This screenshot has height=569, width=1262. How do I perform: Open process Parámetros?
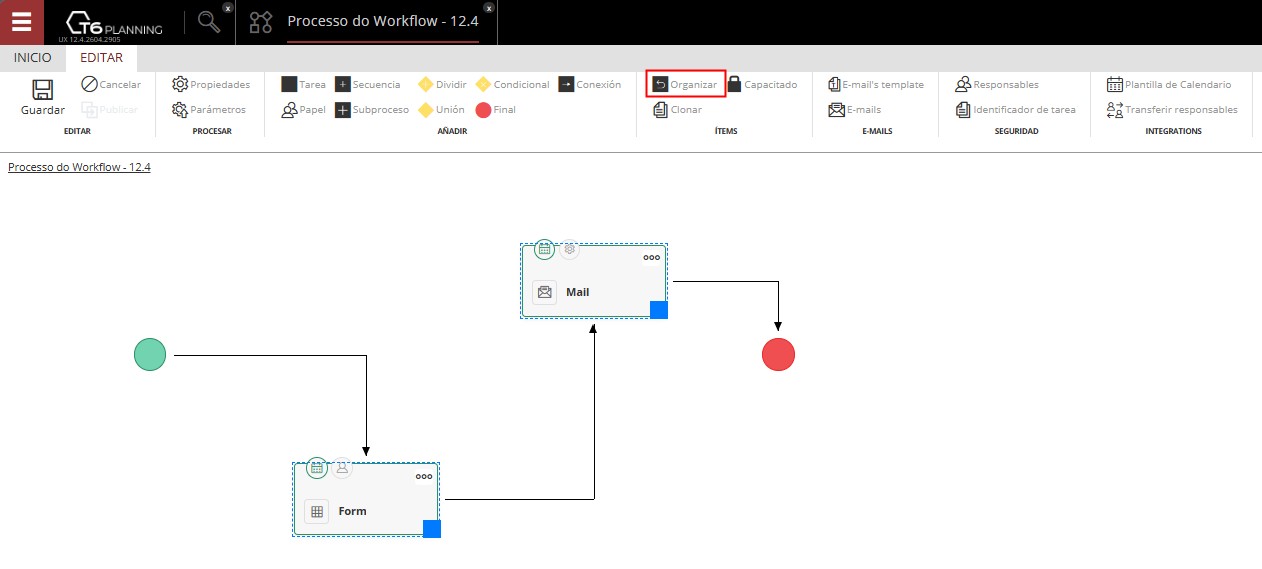(x=209, y=110)
